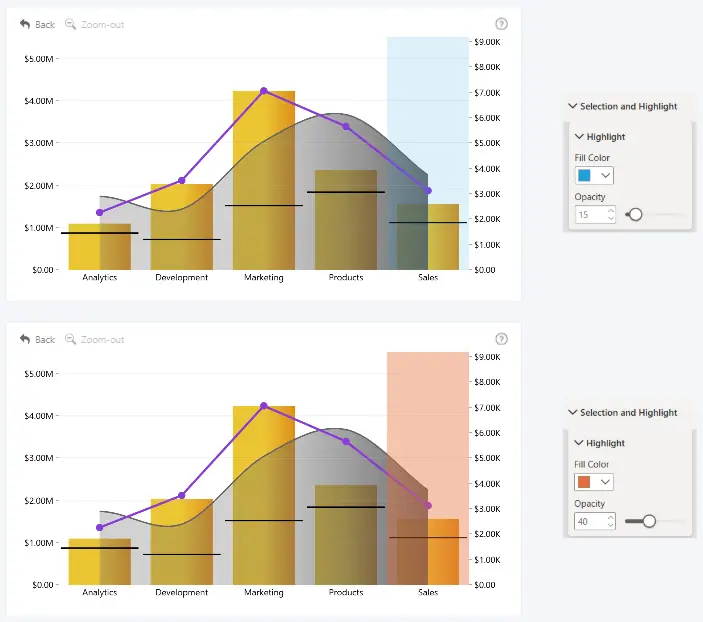The image size is (703, 622).
Task: Click the Back label in the top chart
Action: [x=45, y=25]
